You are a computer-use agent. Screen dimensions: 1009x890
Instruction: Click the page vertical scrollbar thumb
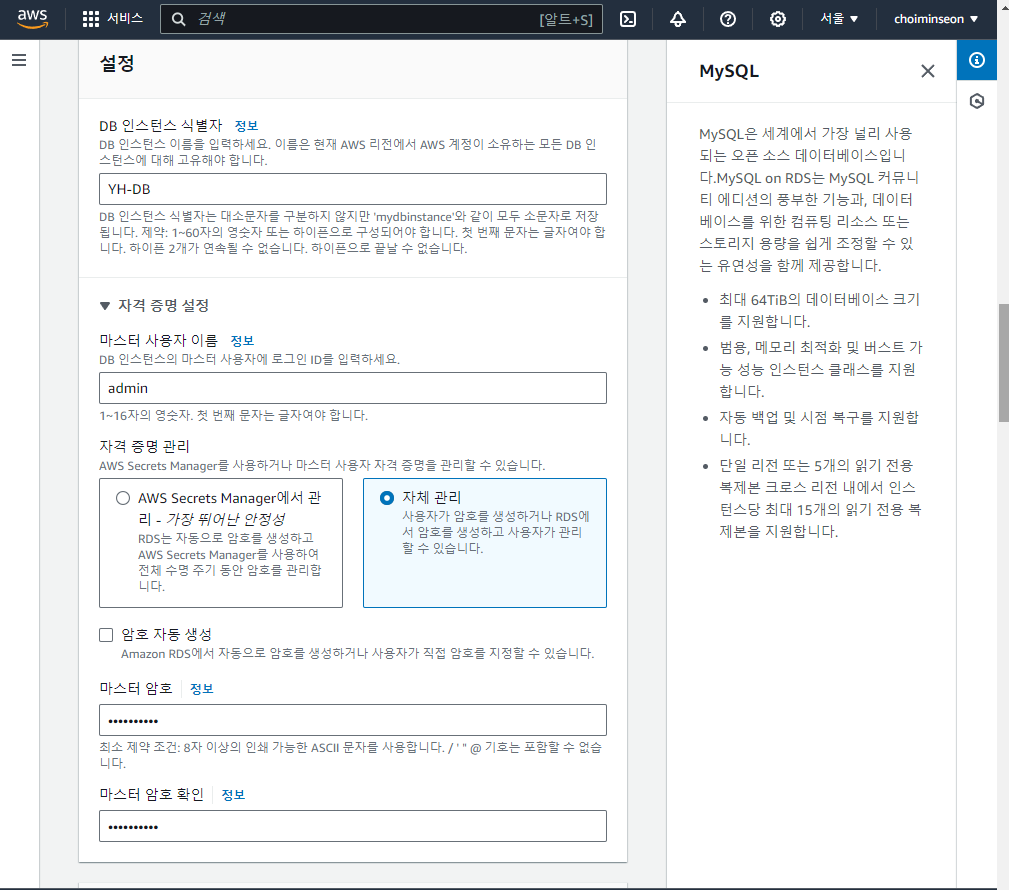coord(1003,363)
